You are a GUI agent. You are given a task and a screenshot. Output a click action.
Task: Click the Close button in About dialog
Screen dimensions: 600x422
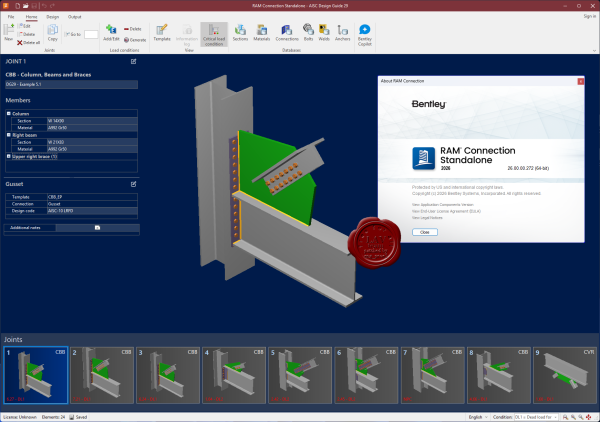pyautogui.click(x=425, y=232)
